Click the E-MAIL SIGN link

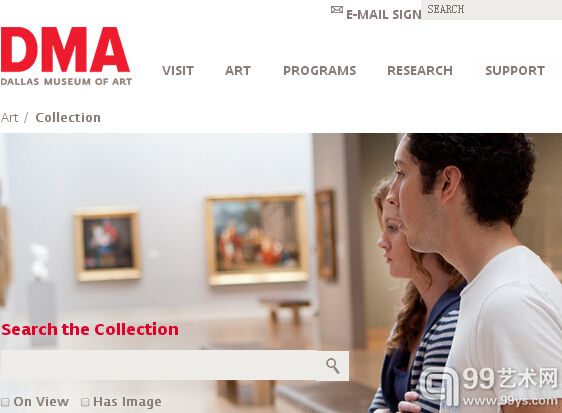tap(384, 15)
